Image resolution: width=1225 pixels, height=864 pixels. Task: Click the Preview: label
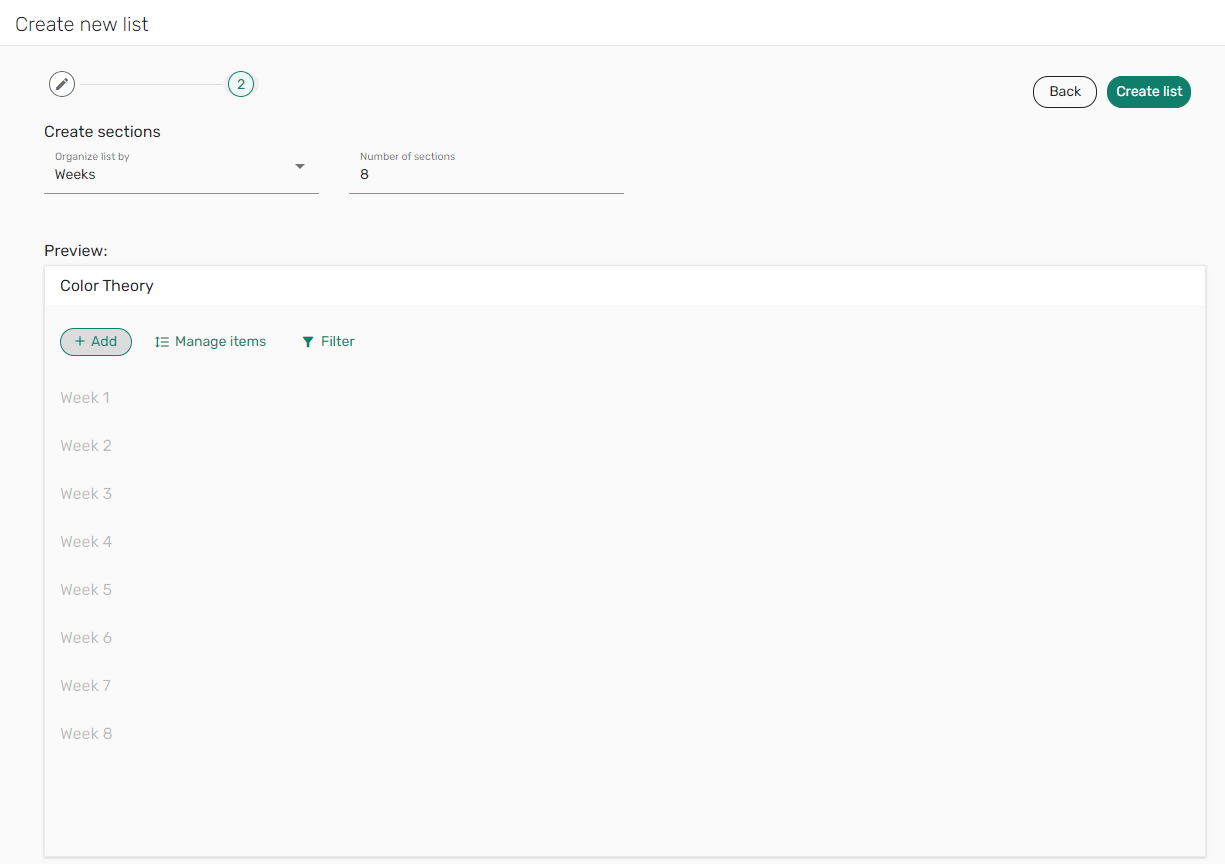(x=76, y=251)
